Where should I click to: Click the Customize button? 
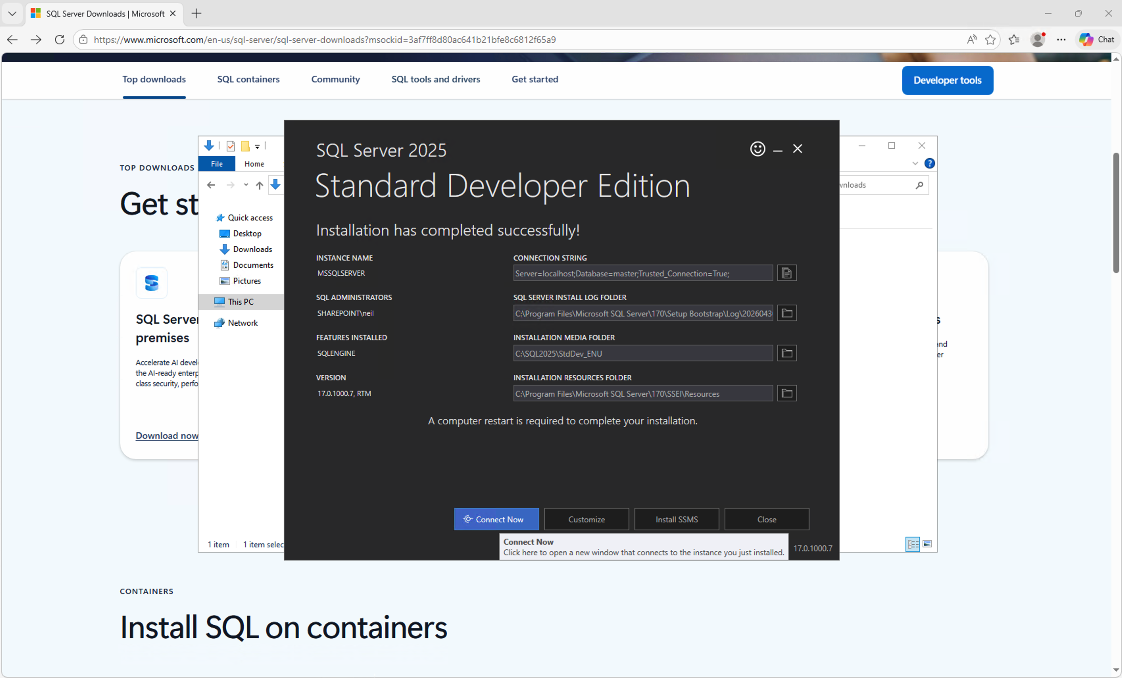point(586,519)
